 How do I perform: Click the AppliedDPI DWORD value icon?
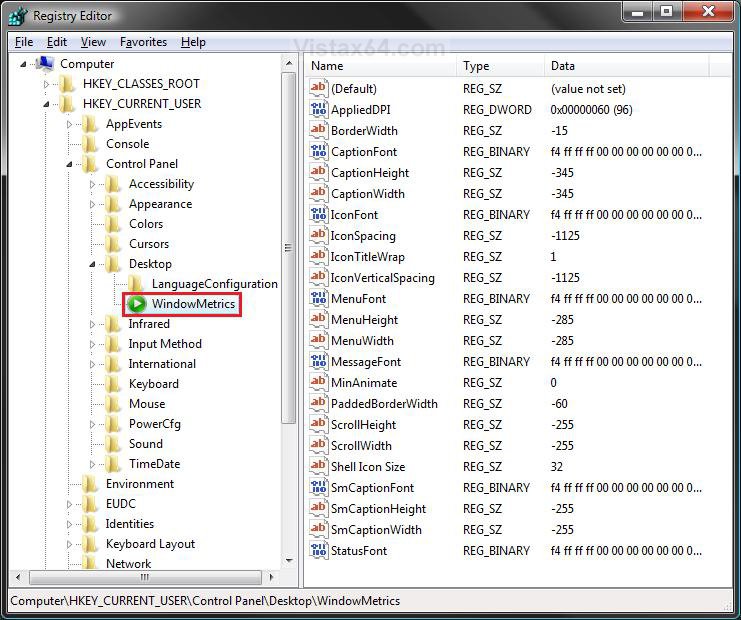(318, 109)
